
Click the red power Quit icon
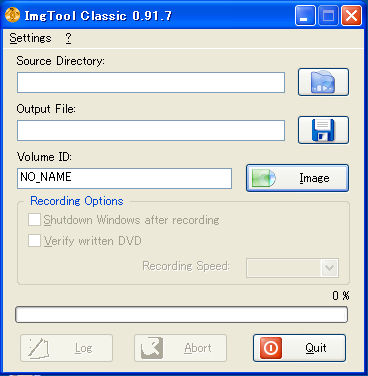coord(271,348)
